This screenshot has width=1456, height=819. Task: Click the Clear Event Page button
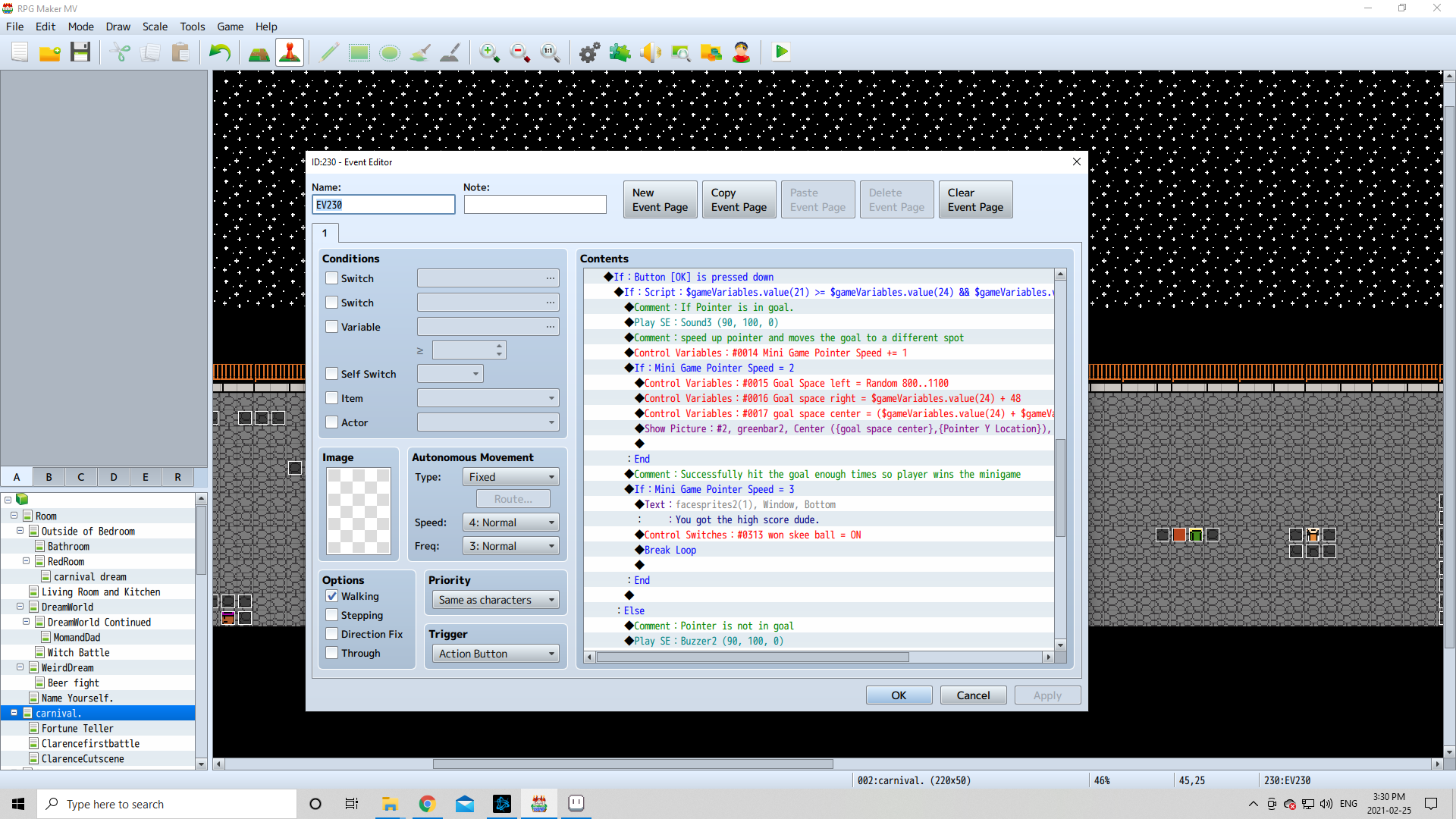tap(976, 199)
